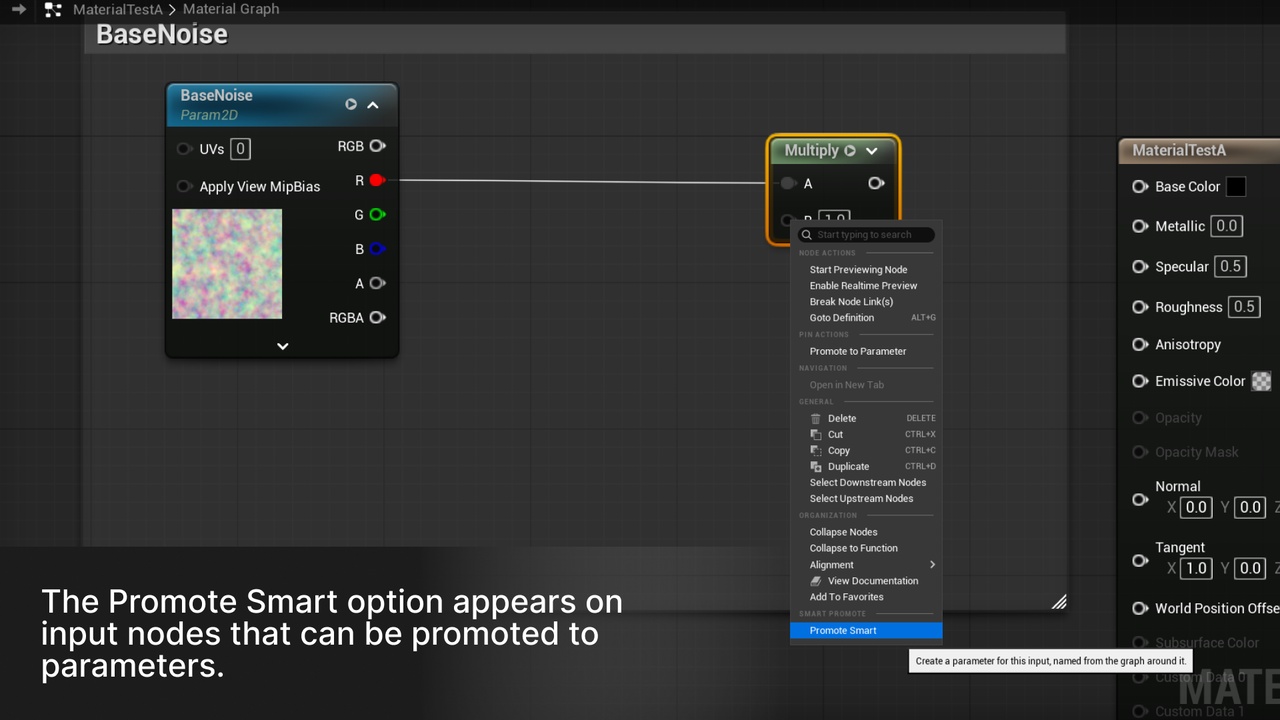Collapse the BaseNoise node with the up chevron
The width and height of the screenshot is (1280, 720).
373,105
